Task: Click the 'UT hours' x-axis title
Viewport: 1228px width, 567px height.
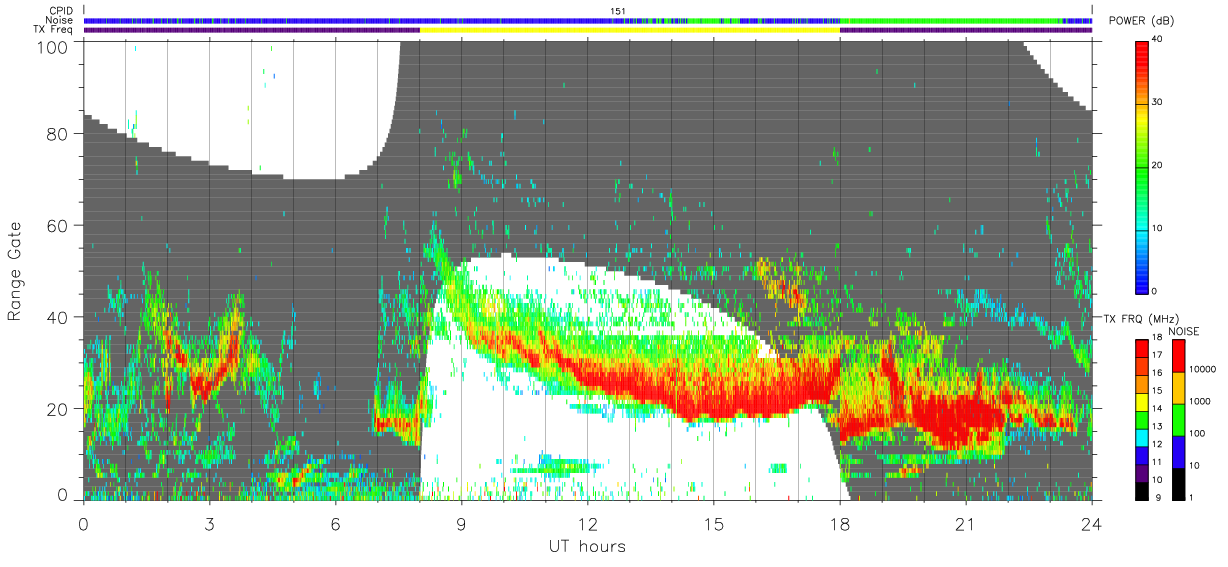Action: (587, 547)
